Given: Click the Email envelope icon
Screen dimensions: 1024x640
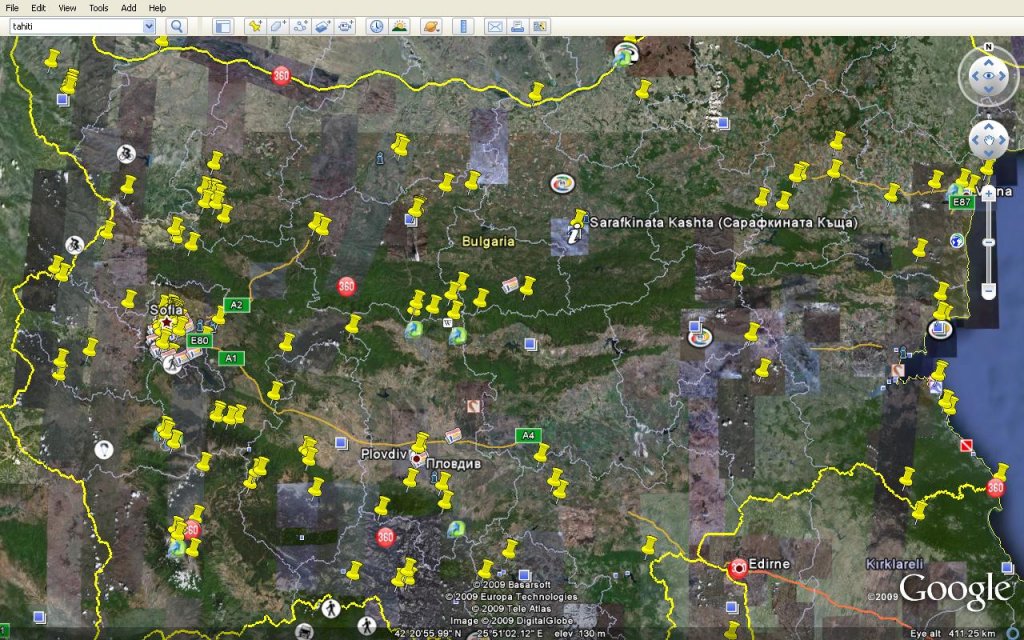Looking at the screenshot, I should (x=494, y=27).
